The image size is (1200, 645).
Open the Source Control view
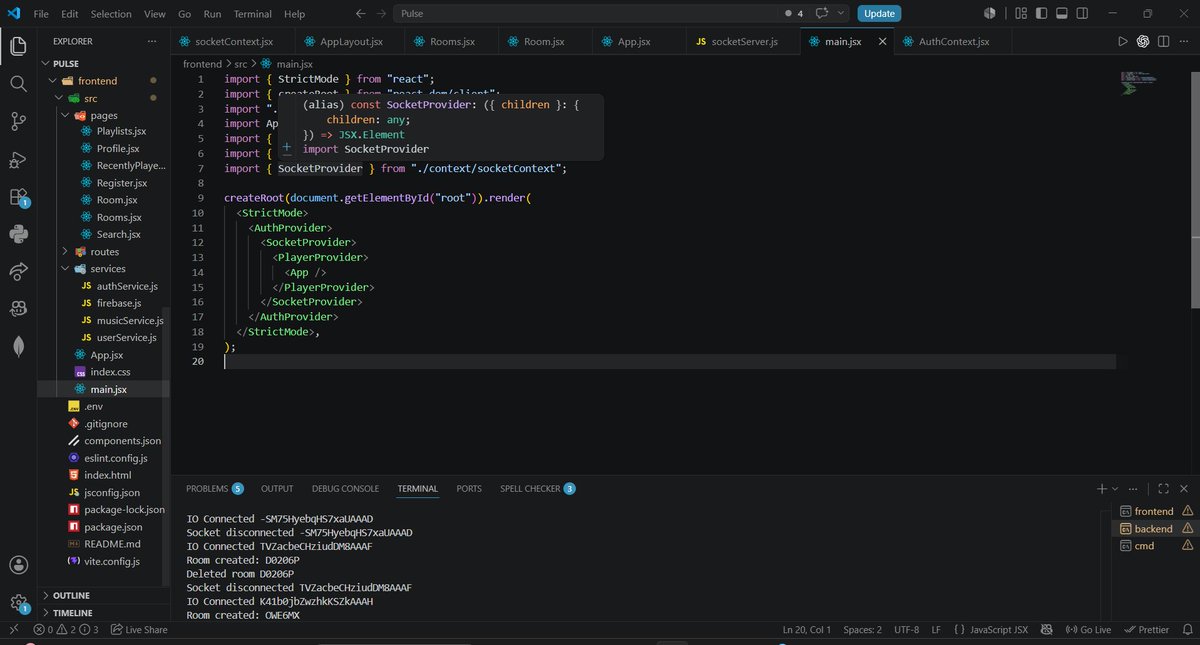pos(18,121)
